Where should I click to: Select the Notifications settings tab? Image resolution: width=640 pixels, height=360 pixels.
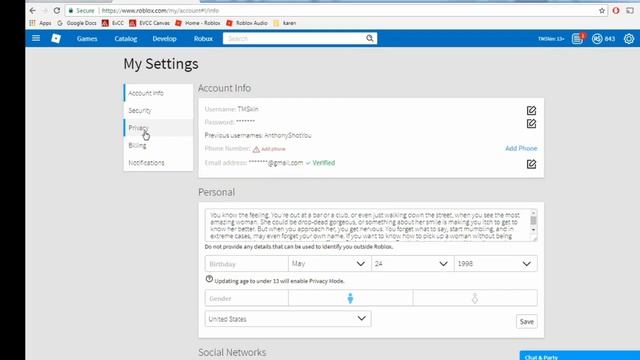pyautogui.click(x=158, y=162)
